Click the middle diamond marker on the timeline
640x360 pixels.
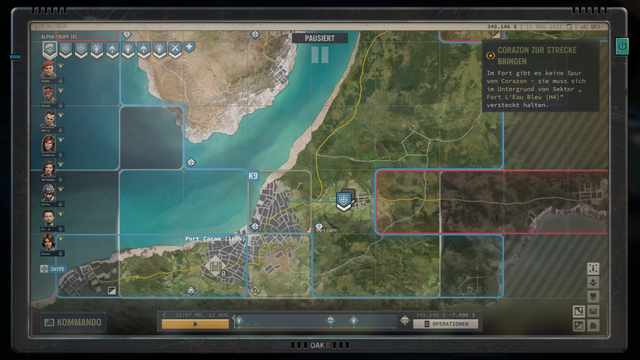pos(331,320)
